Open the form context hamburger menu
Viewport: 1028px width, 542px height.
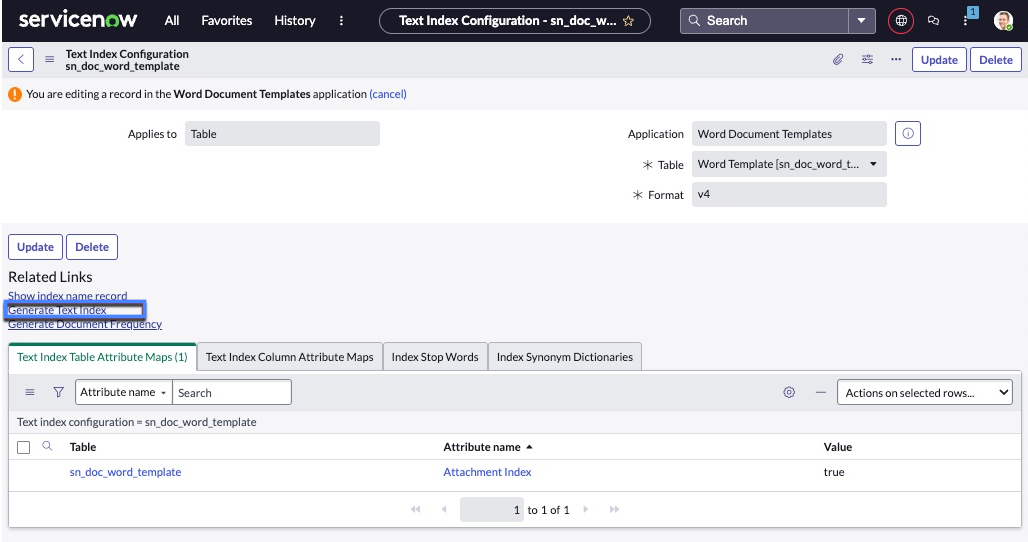[x=49, y=60]
